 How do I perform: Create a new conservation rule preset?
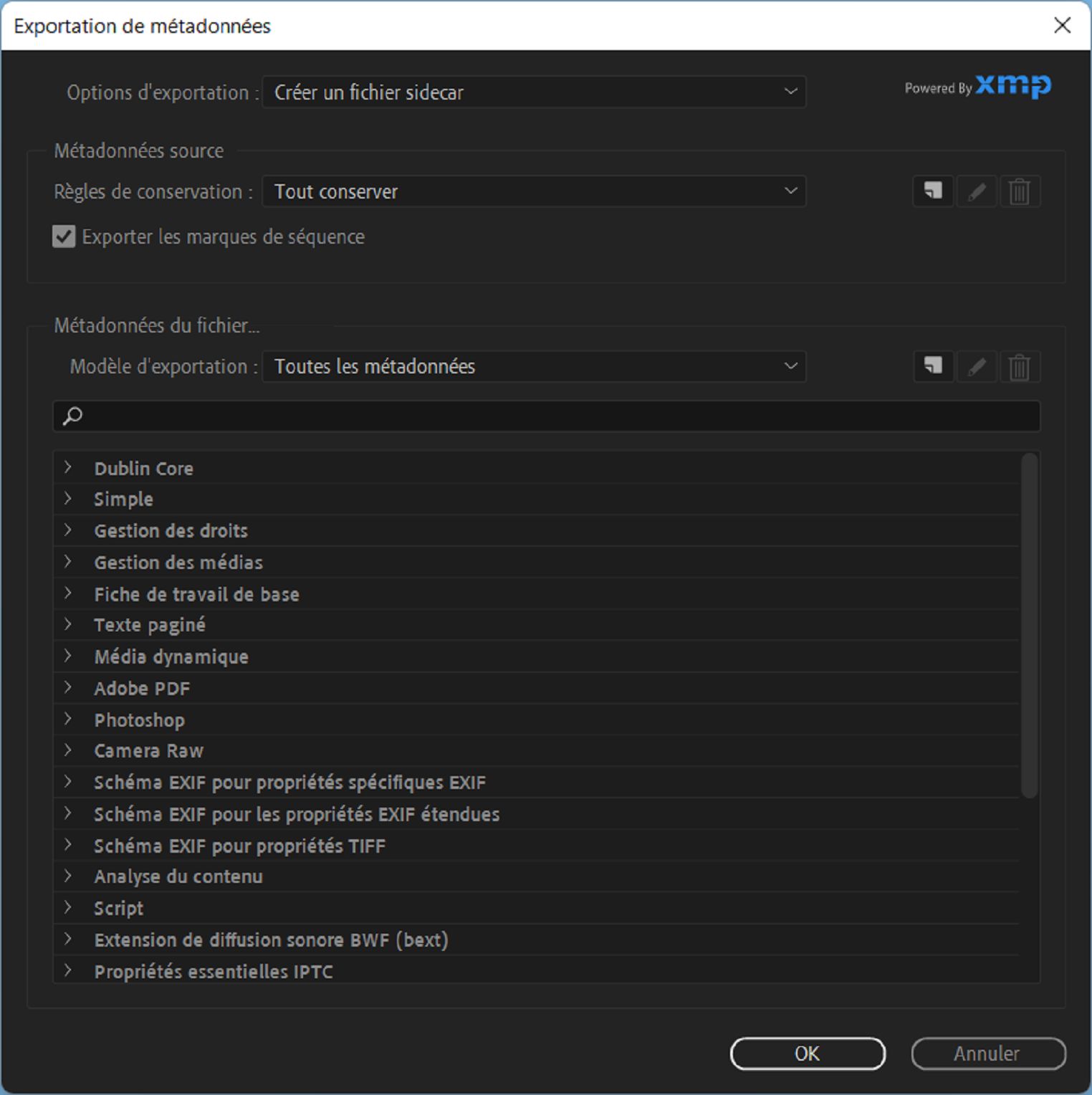(x=933, y=191)
